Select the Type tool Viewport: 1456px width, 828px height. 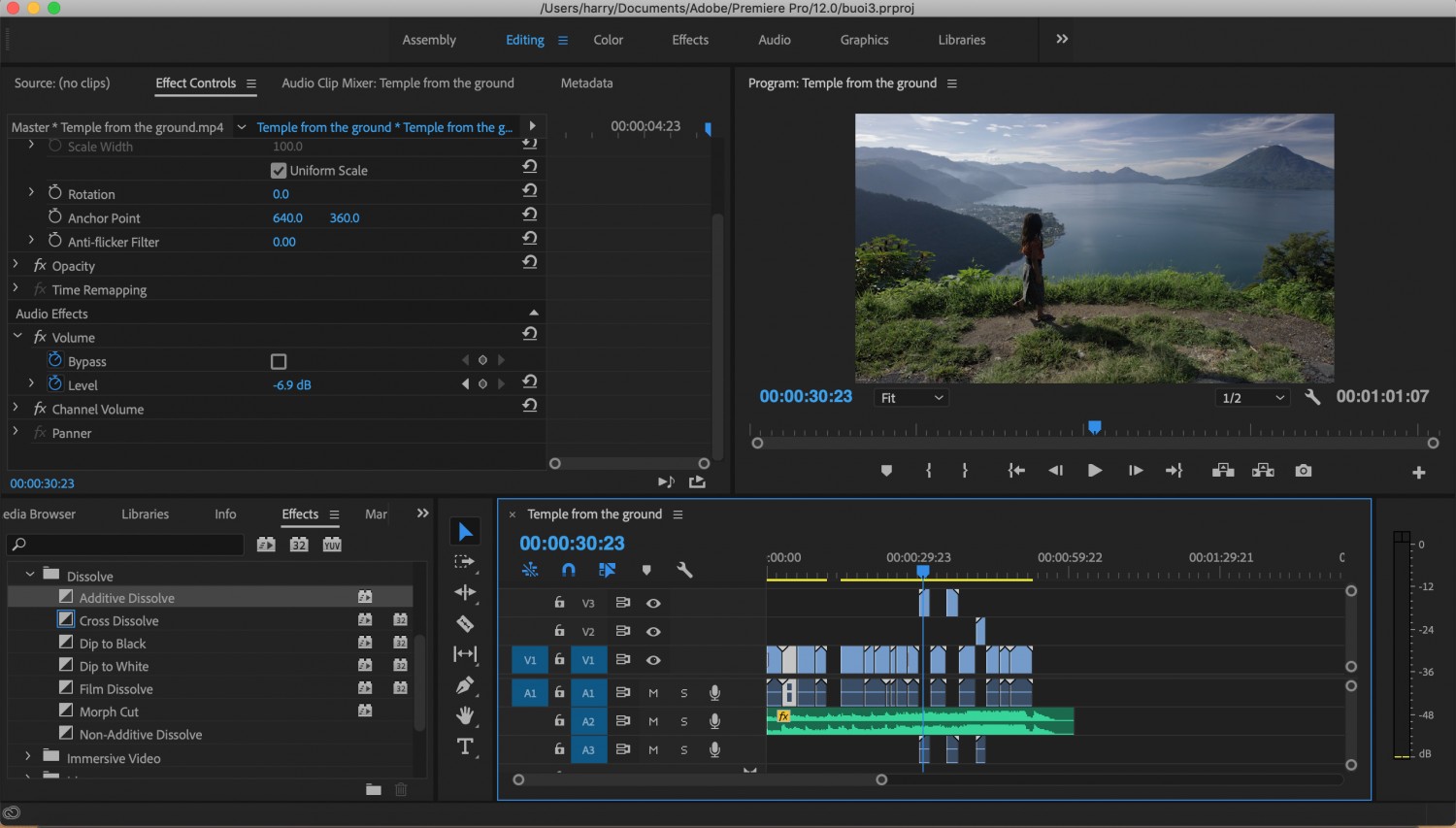coord(465,746)
